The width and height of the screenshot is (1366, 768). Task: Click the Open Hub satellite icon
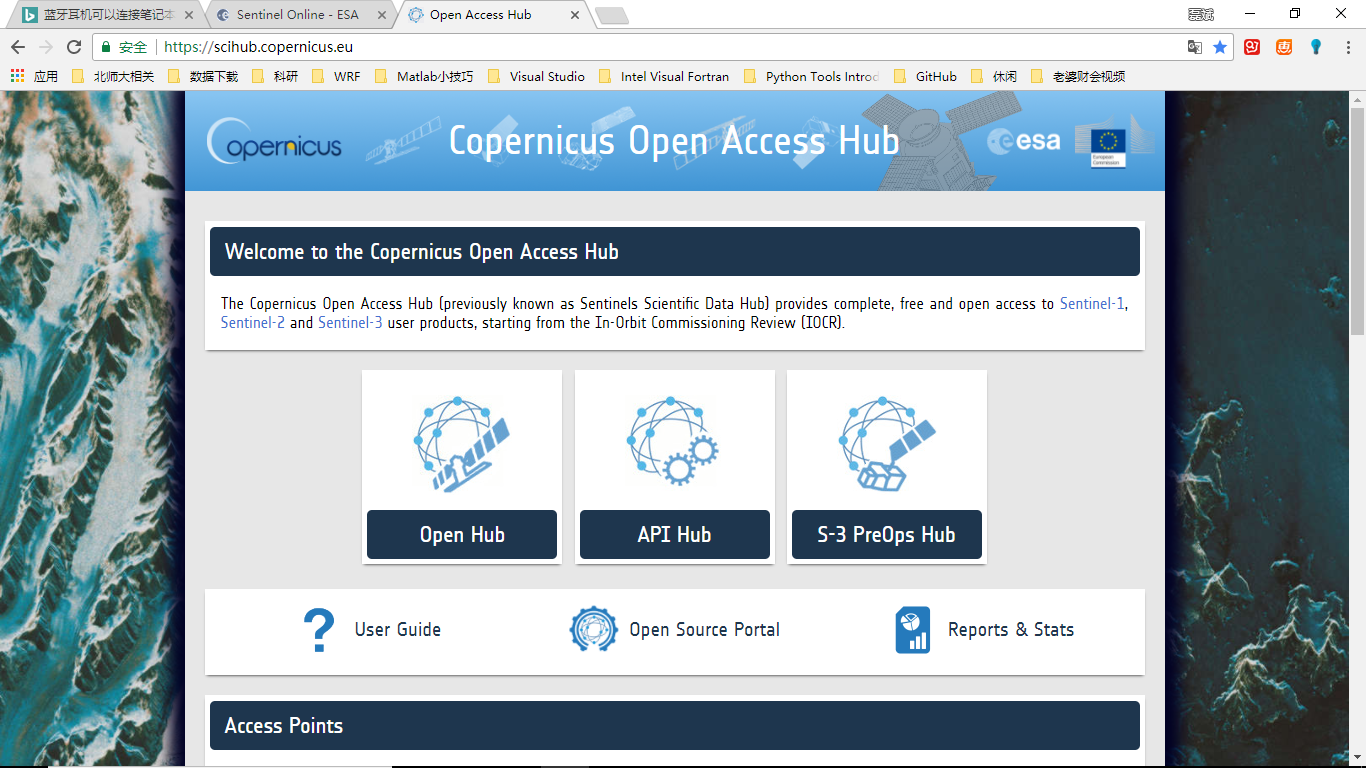coord(462,444)
